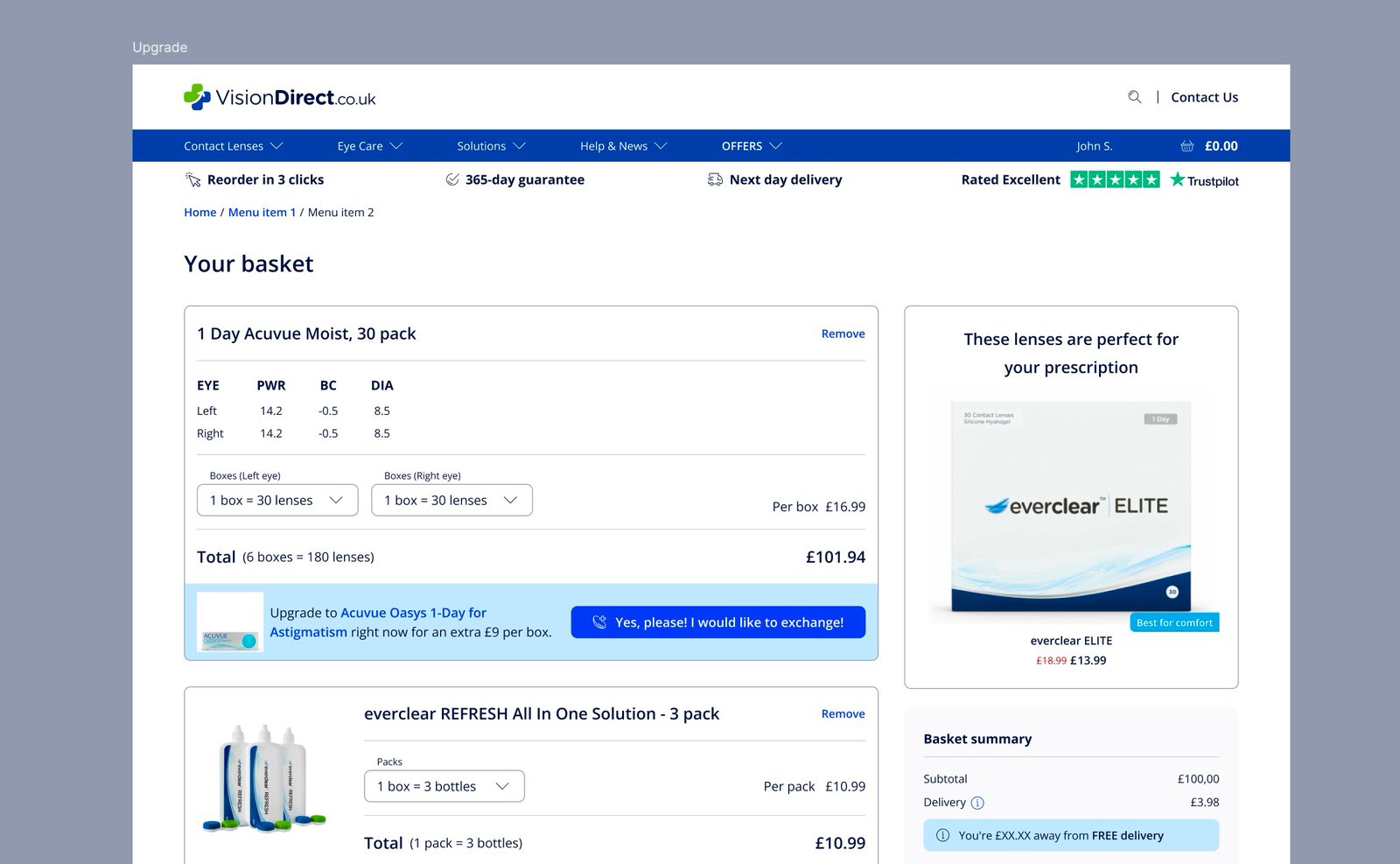Open the Packs quantity dropdown
Screen dimensions: 1400x864
(444, 786)
